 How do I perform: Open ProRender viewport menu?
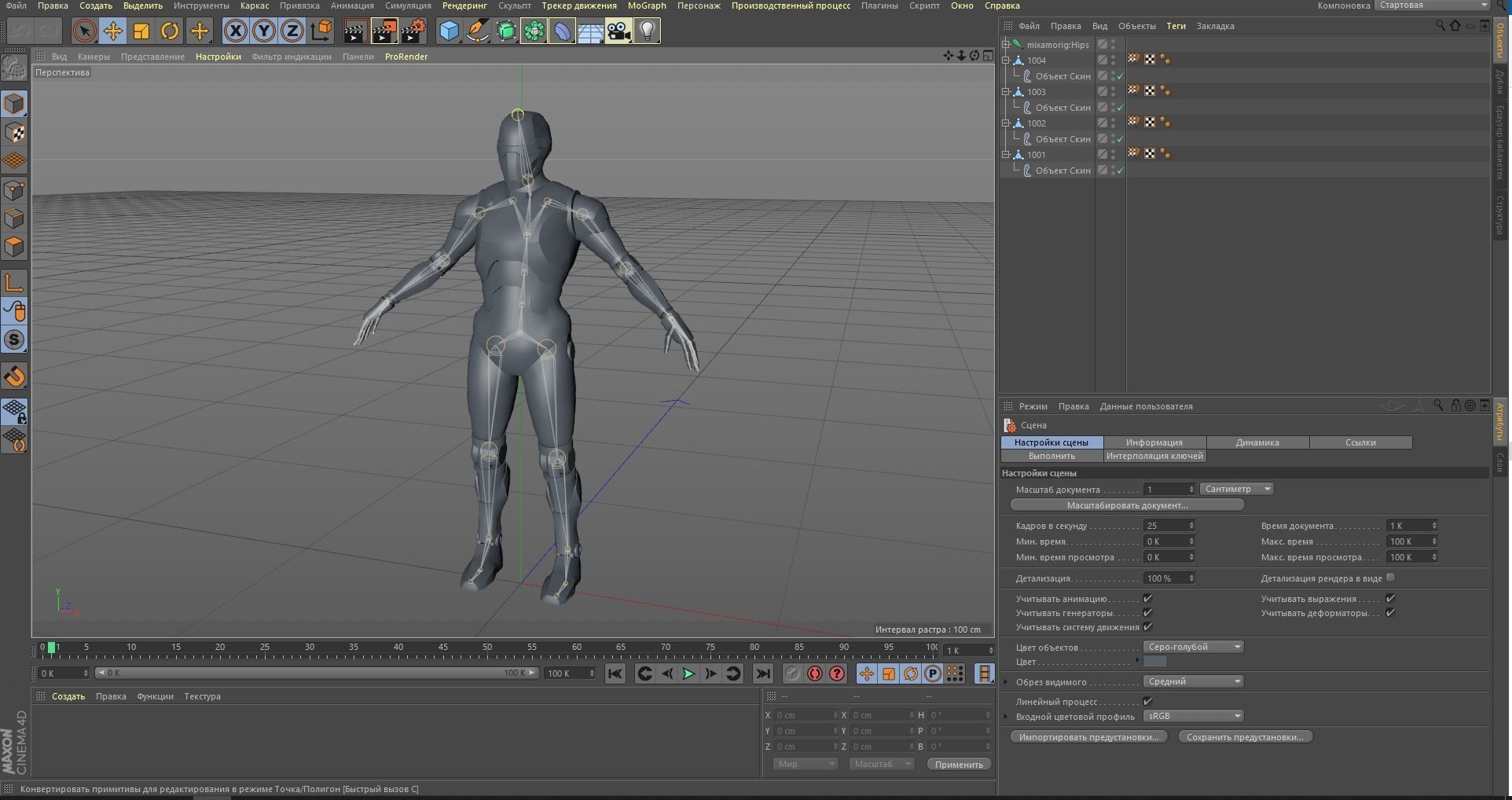406,57
